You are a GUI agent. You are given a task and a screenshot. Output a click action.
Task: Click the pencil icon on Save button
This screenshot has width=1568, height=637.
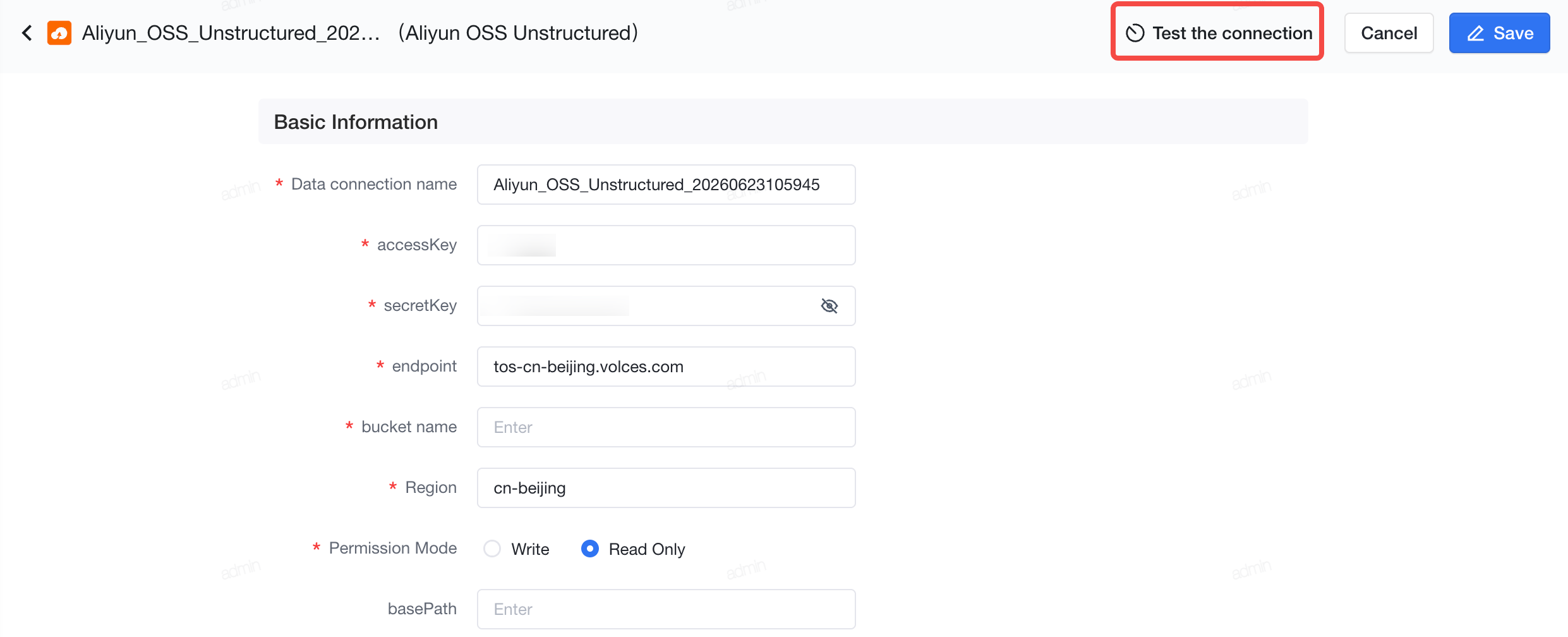pyautogui.click(x=1476, y=33)
